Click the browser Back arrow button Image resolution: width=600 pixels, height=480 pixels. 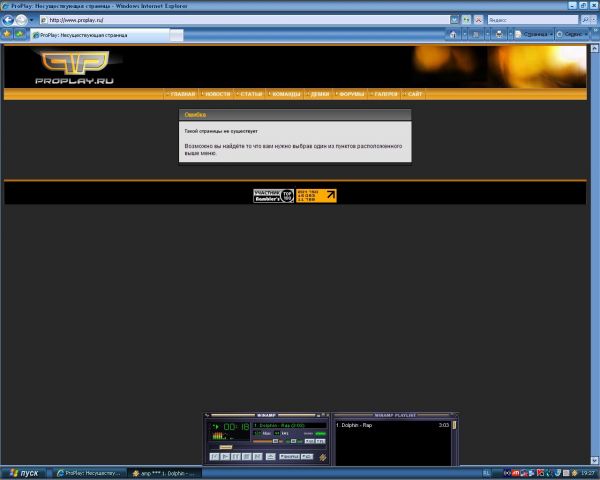coord(8,20)
